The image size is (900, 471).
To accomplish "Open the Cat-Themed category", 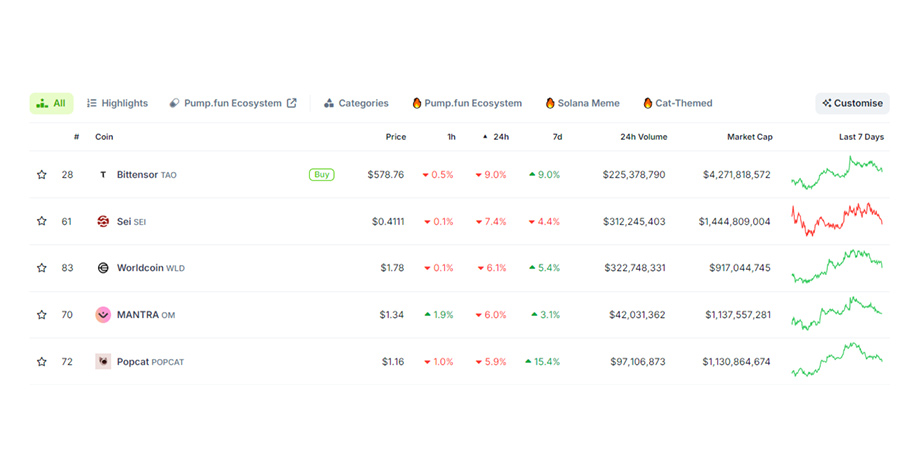I will click(x=678, y=103).
